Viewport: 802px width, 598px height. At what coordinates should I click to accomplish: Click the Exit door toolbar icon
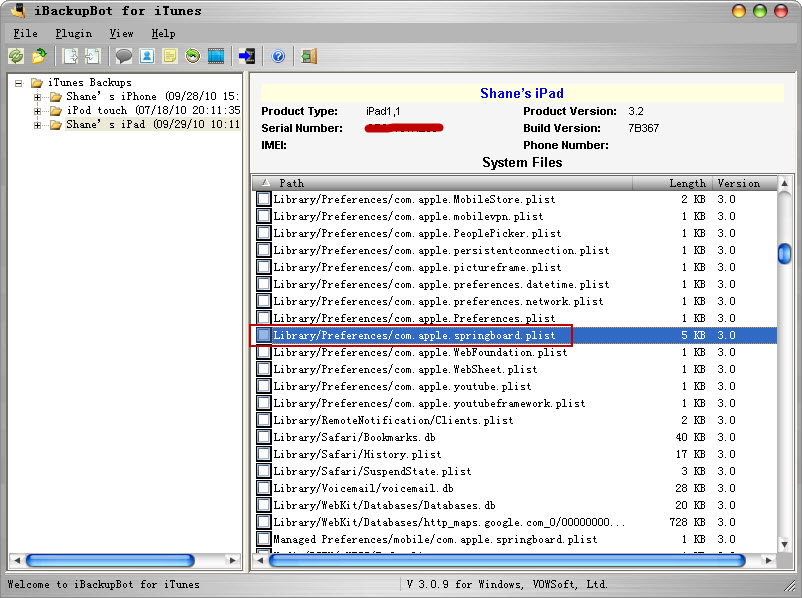(x=309, y=56)
